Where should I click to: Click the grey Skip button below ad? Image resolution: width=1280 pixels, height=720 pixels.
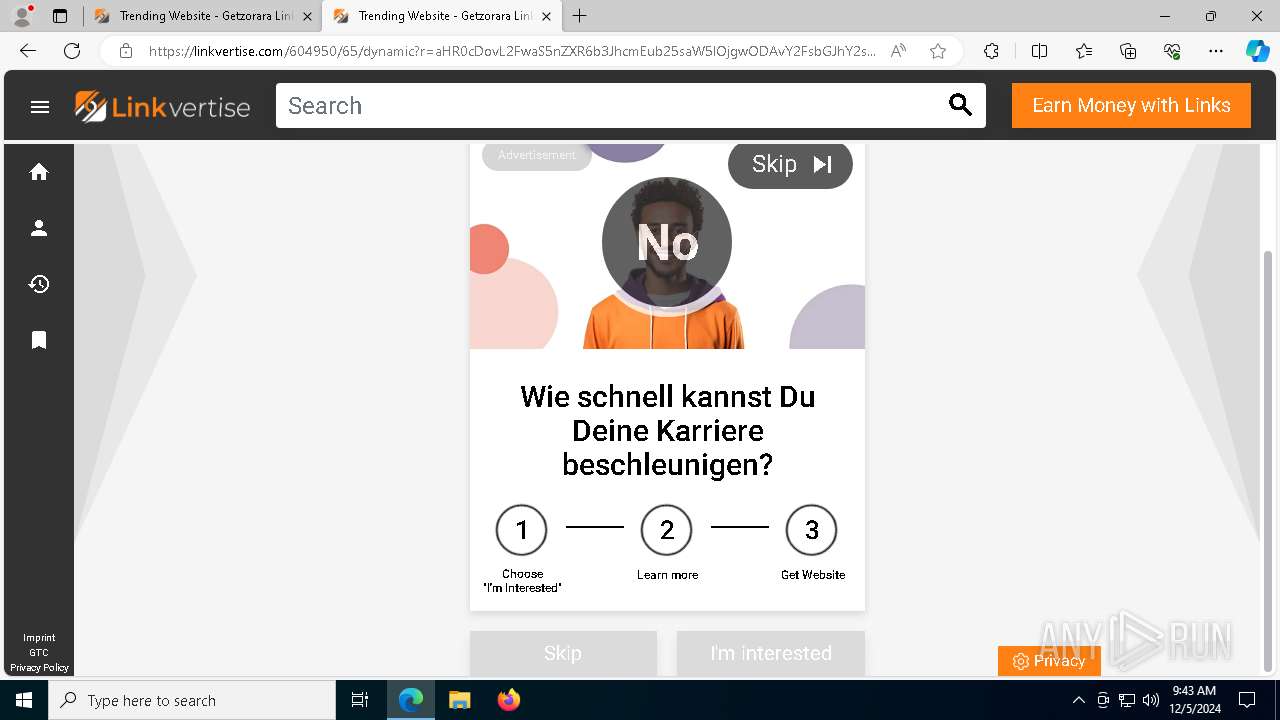pos(563,653)
